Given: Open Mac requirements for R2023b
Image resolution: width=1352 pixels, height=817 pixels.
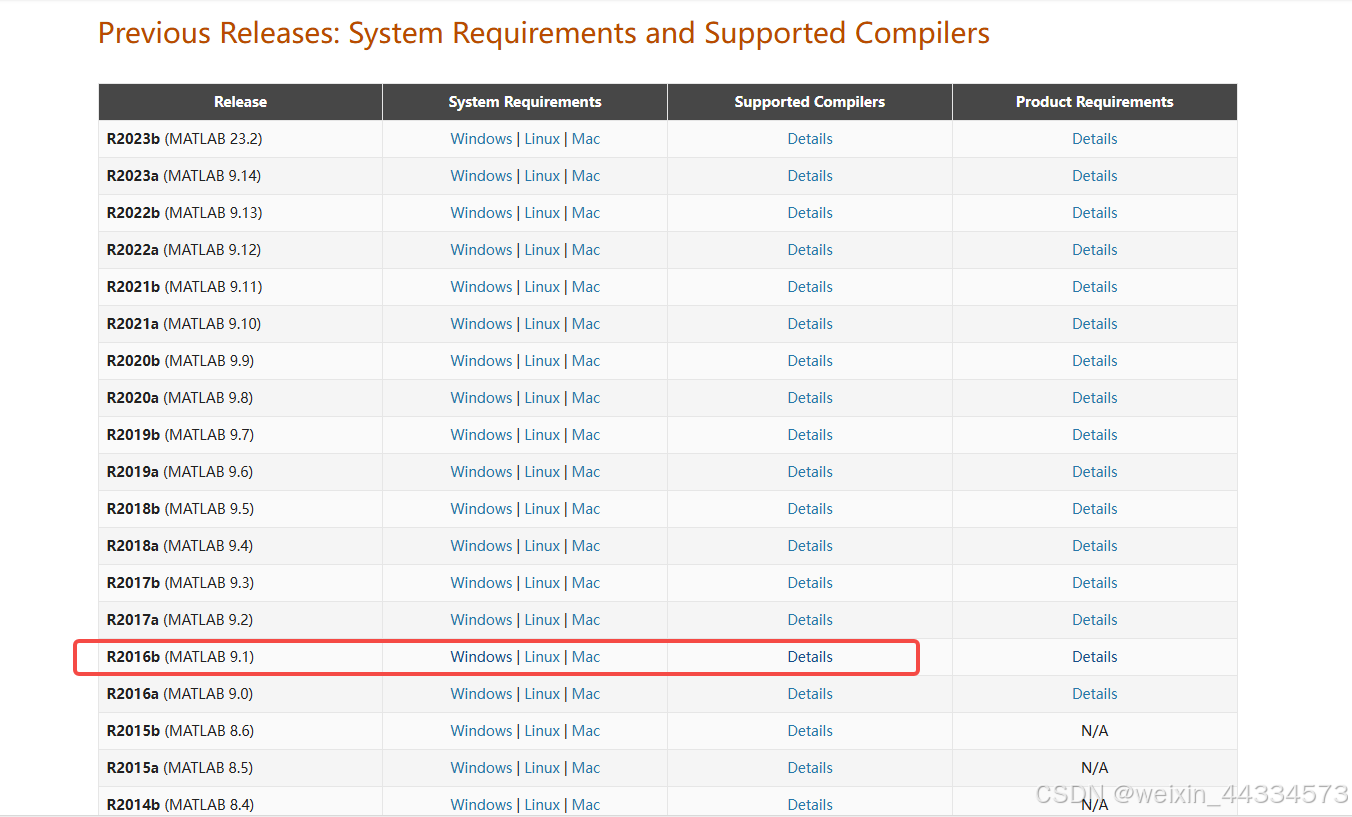Looking at the screenshot, I should [586, 139].
